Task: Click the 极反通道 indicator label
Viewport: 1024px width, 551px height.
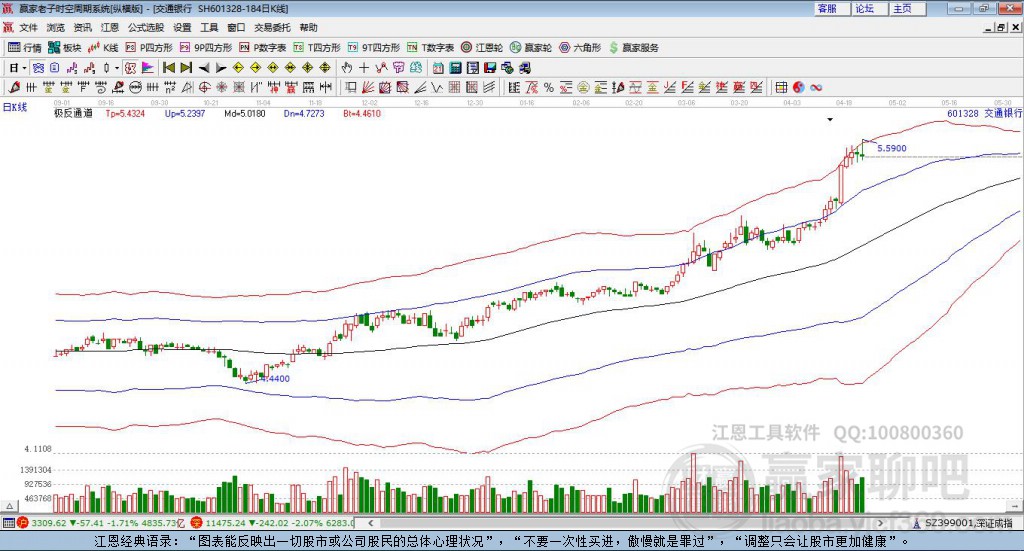Action: pyautogui.click(x=73, y=113)
